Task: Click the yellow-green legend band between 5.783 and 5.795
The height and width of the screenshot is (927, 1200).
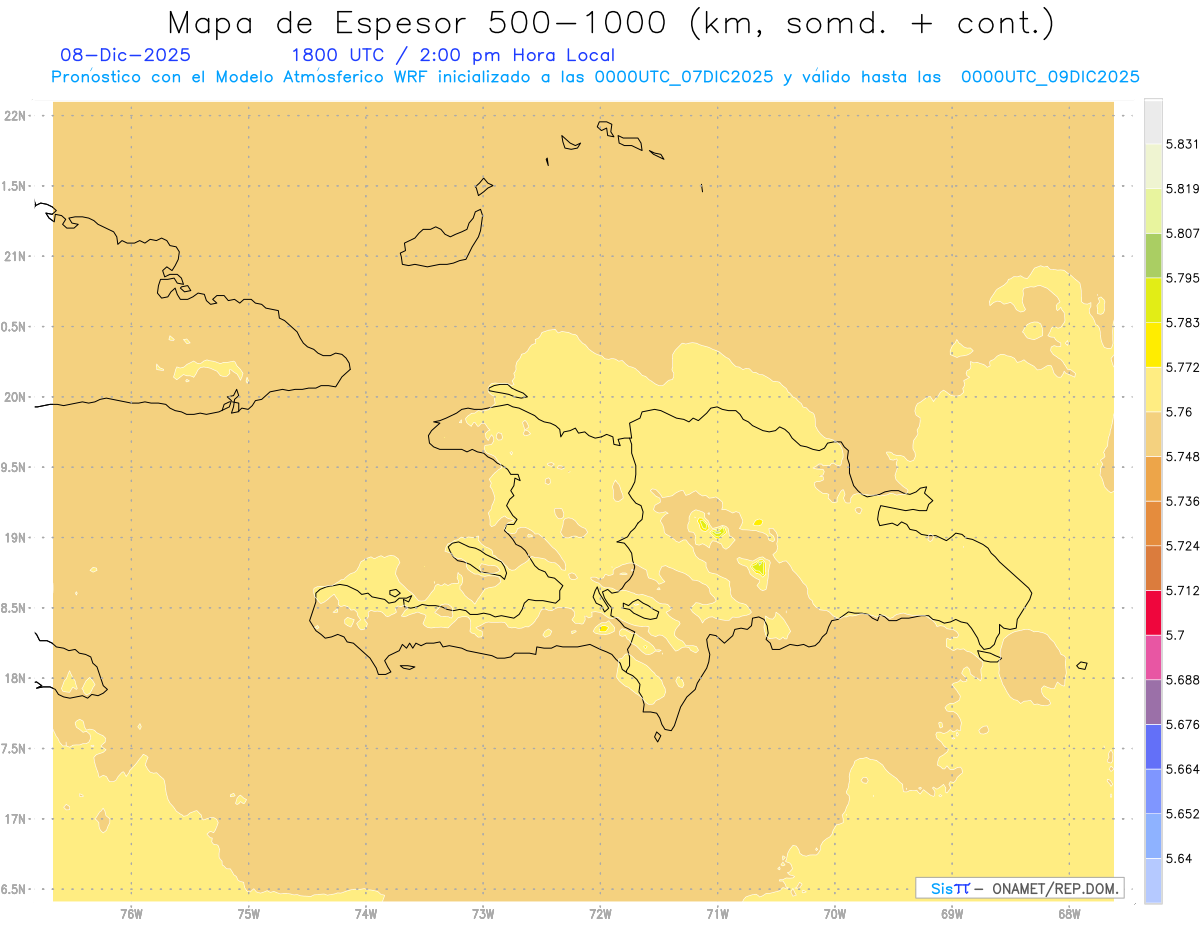Action: tap(1153, 300)
